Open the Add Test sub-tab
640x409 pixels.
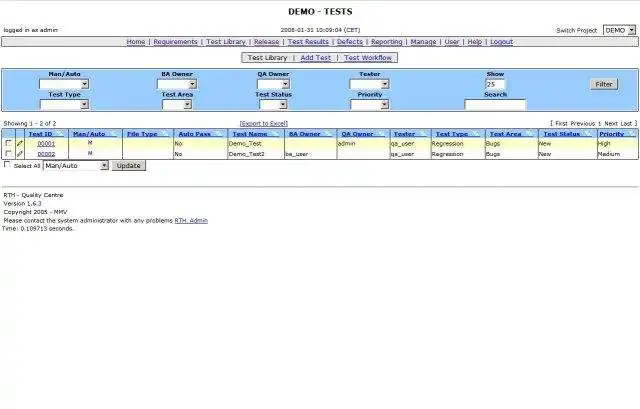[x=316, y=58]
